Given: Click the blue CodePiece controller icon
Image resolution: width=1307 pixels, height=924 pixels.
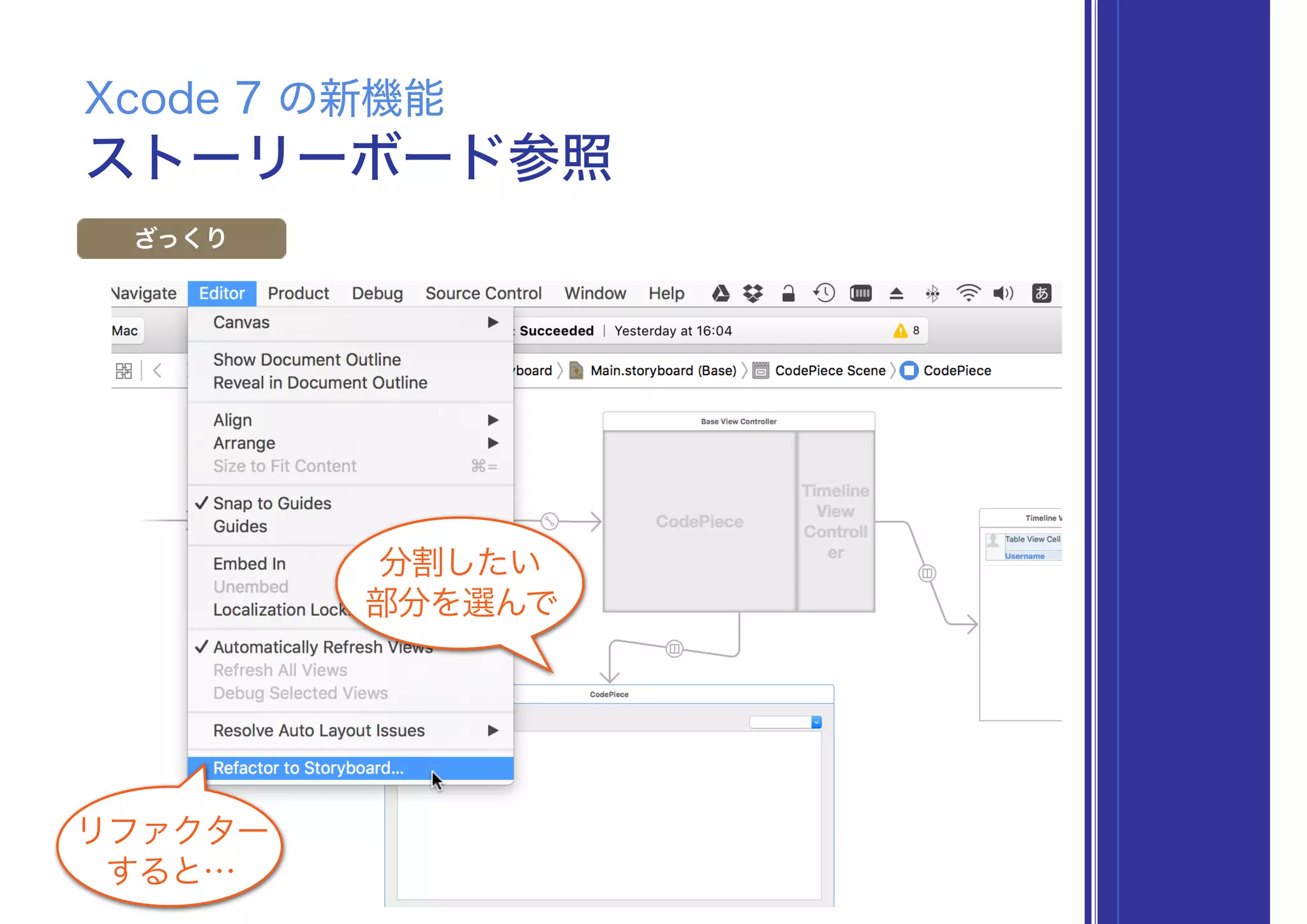Looking at the screenshot, I should point(909,371).
